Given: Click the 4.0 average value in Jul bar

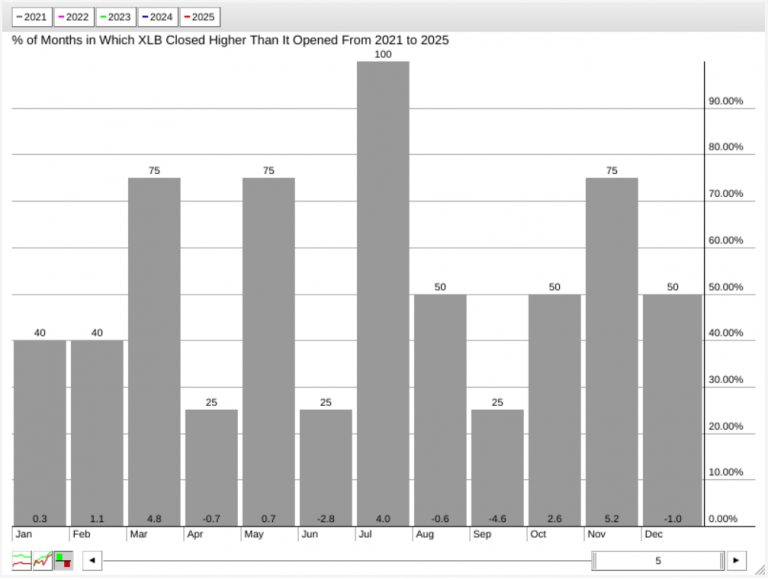Looking at the screenshot, I should coord(383,519).
